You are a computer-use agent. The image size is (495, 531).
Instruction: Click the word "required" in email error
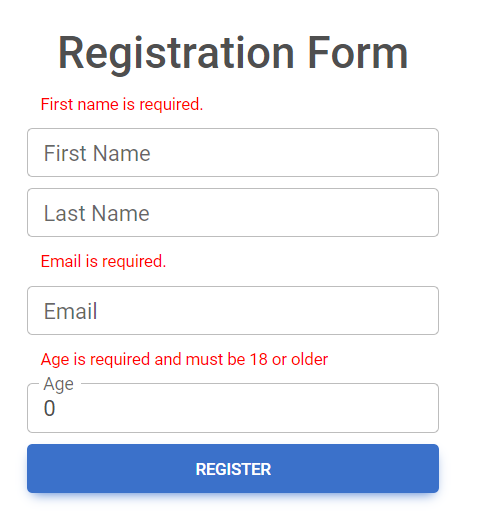(x=134, y=262)
